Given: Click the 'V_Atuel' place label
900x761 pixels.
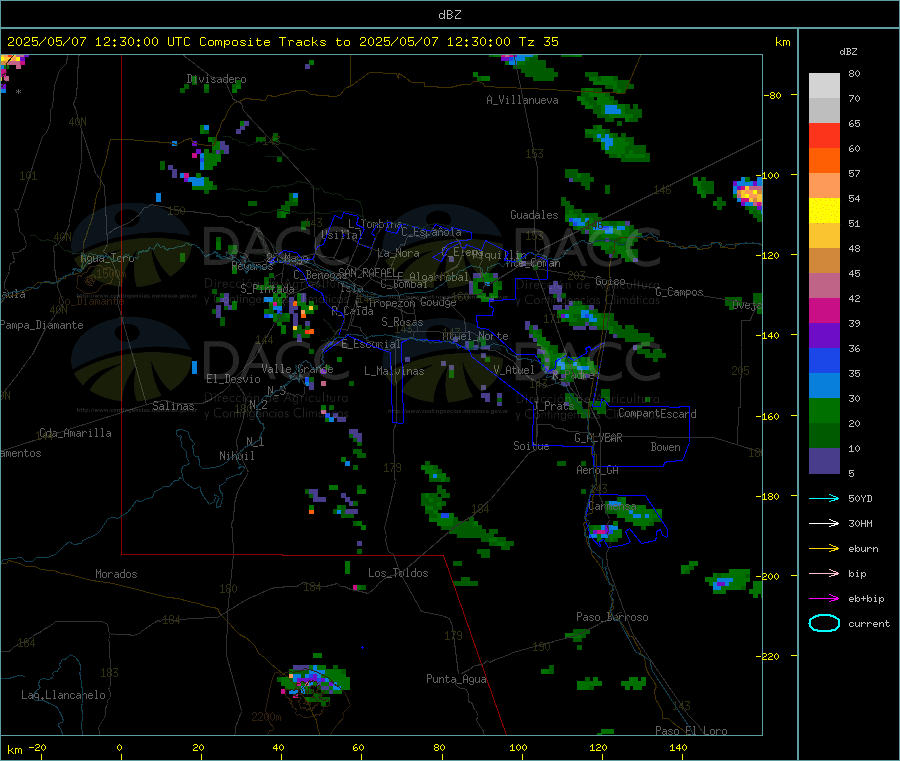Looking at the screenshot, I should [514, 370].
